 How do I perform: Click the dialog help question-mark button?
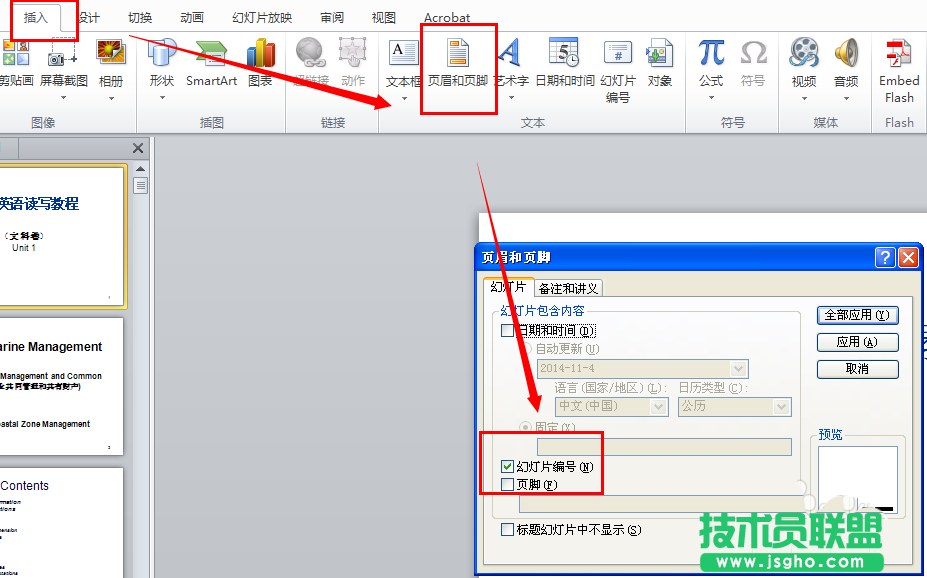[x=884, y=257]
